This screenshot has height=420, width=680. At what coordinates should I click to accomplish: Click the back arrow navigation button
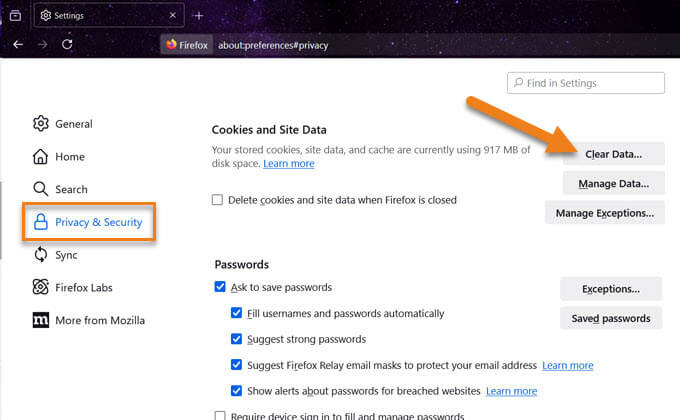[18, 44]
